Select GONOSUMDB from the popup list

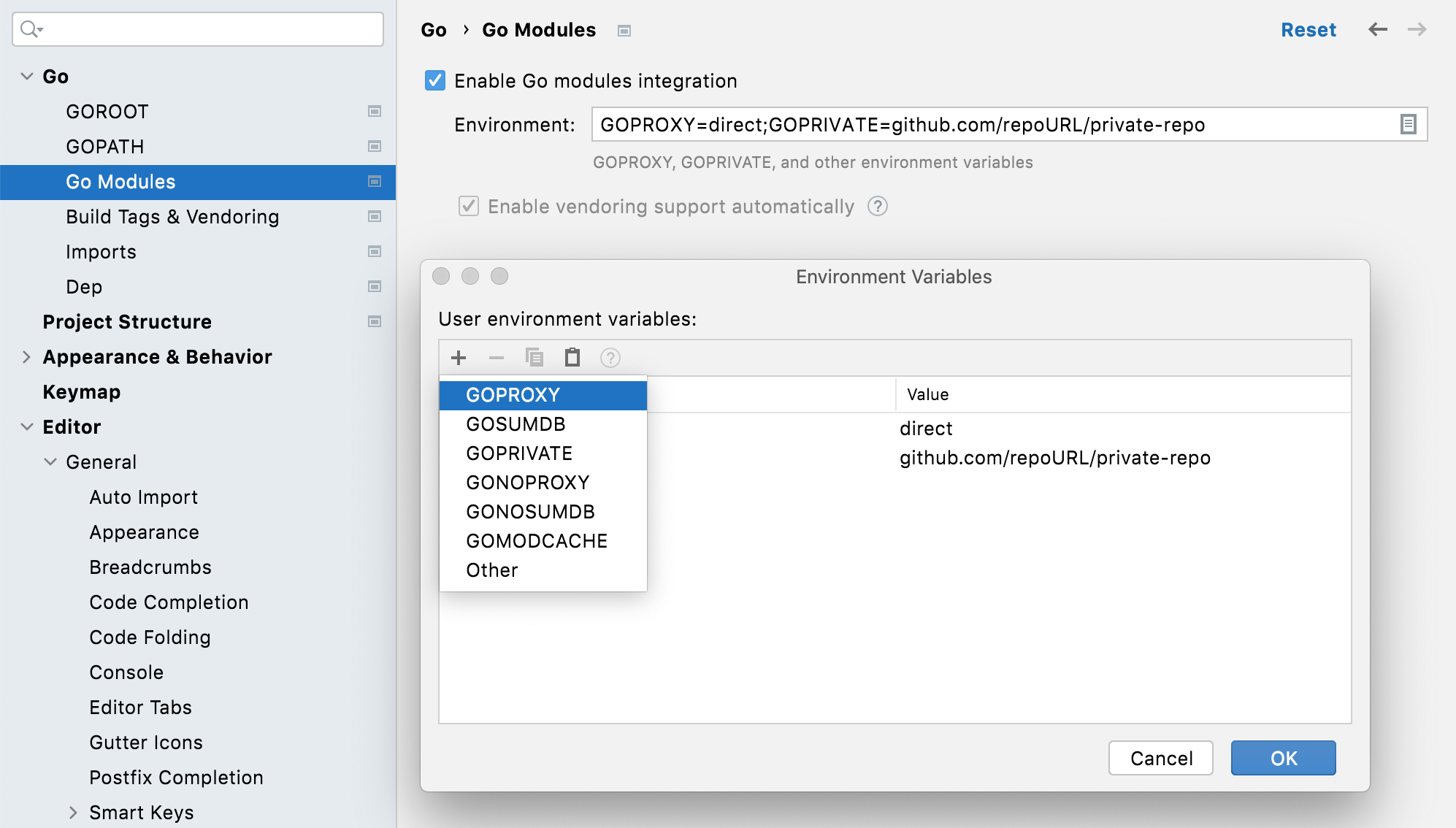click(x=543, y=512)
